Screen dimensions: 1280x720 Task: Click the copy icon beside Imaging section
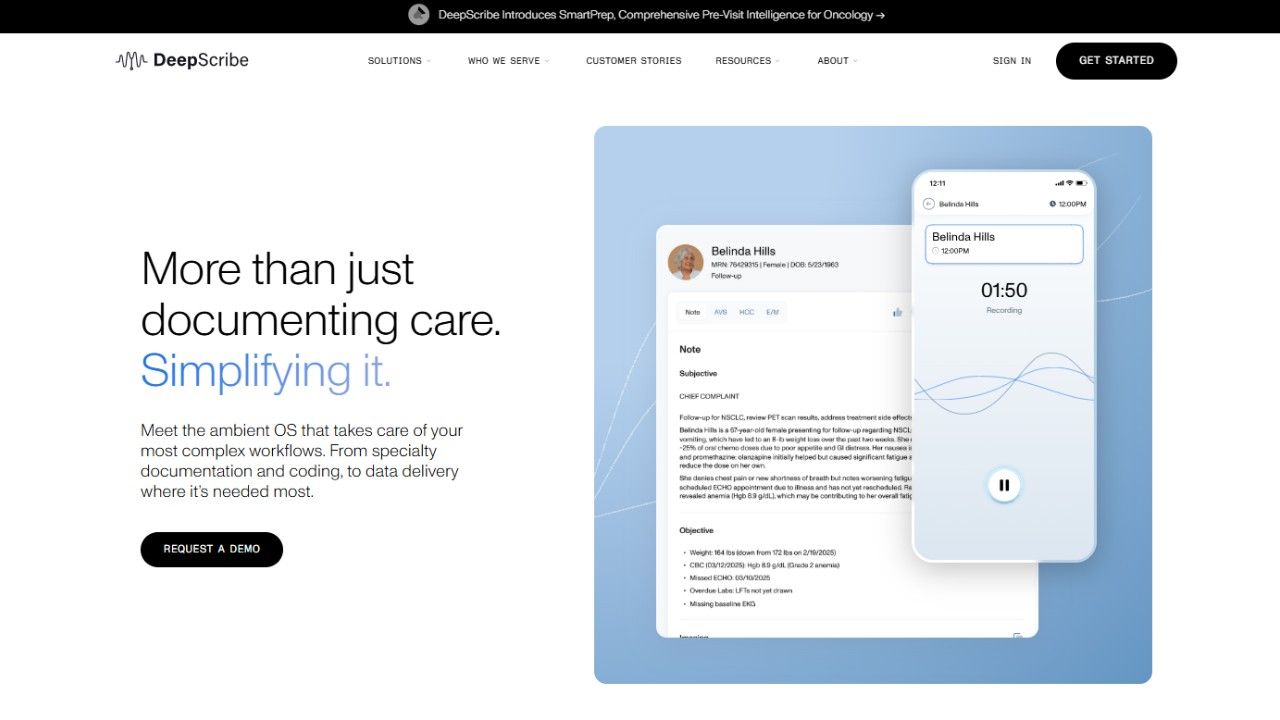(1017, 636)
